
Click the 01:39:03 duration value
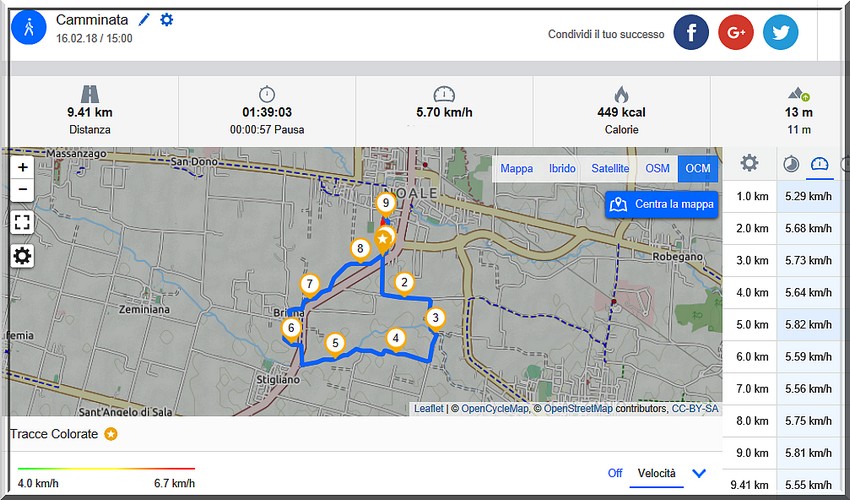pyautogui.click(x=267, y=112)
